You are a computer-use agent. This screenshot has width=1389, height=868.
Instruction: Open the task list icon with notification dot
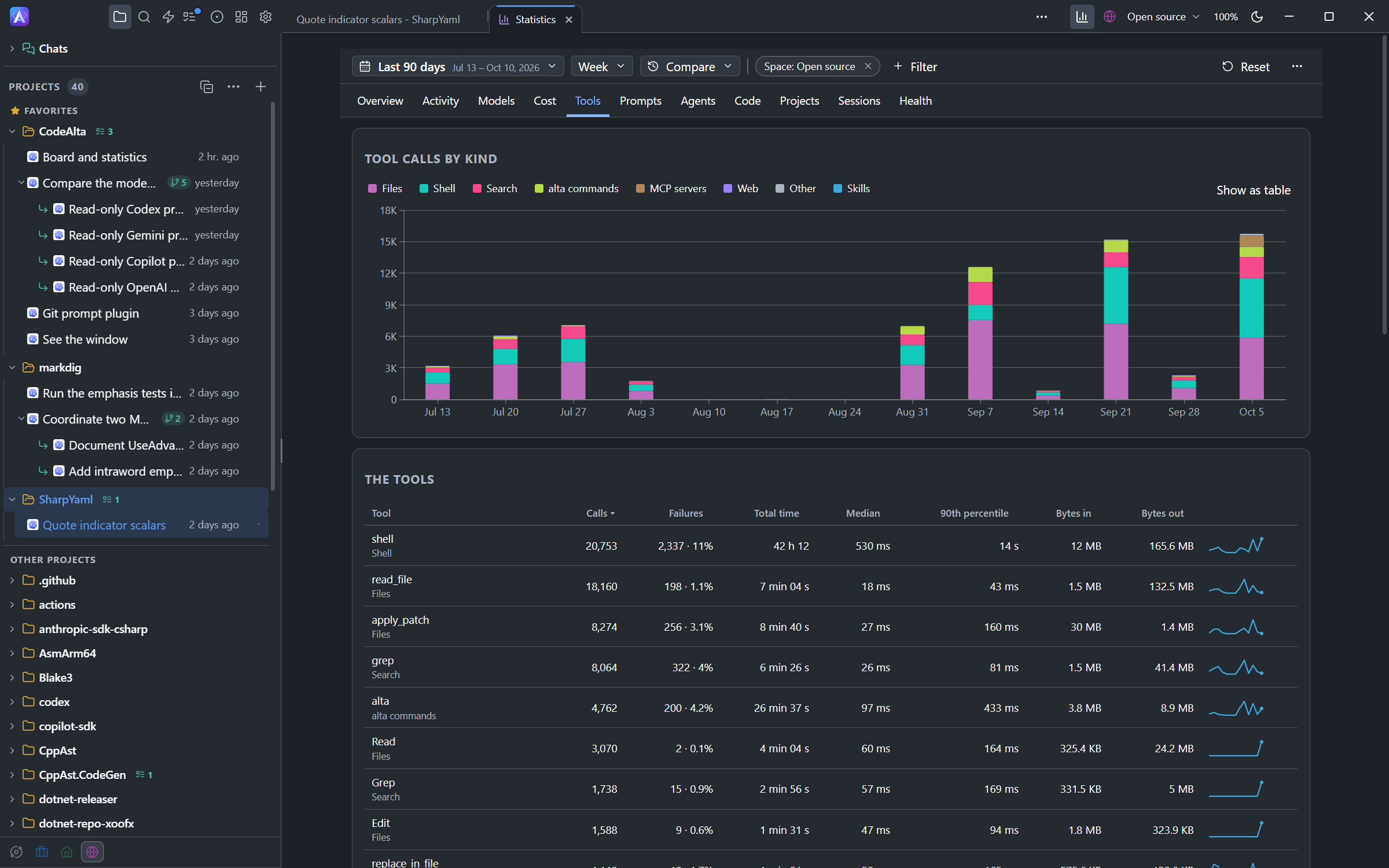click(191, 16)
